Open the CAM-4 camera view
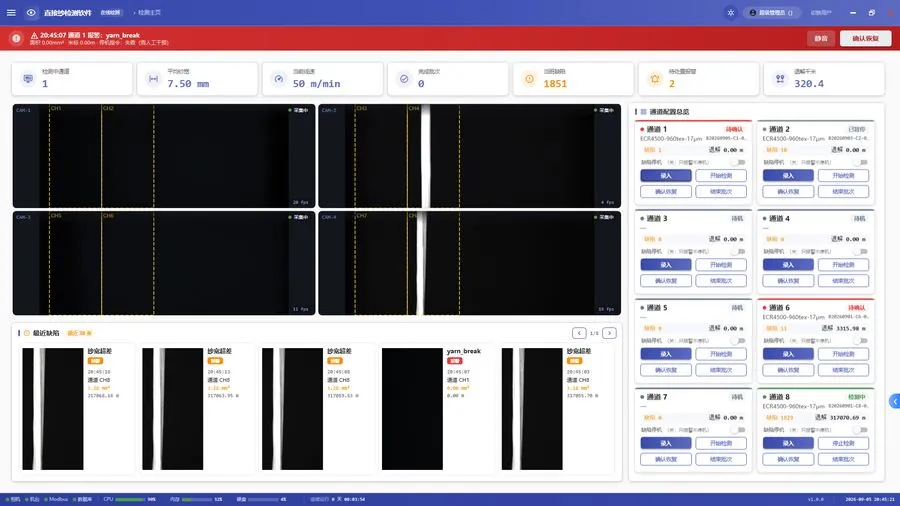The height and width of the screenshot is (506, 900). (x=470, y=263)
